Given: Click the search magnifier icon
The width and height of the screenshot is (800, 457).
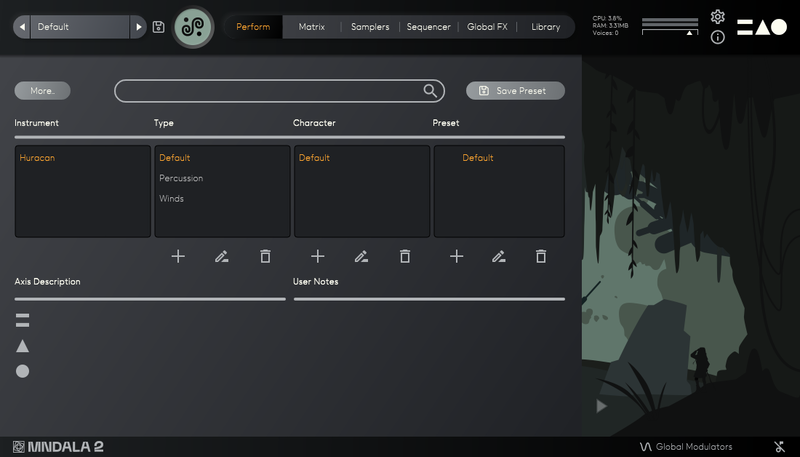Looking at the screenshot, I should coord(430,91).
